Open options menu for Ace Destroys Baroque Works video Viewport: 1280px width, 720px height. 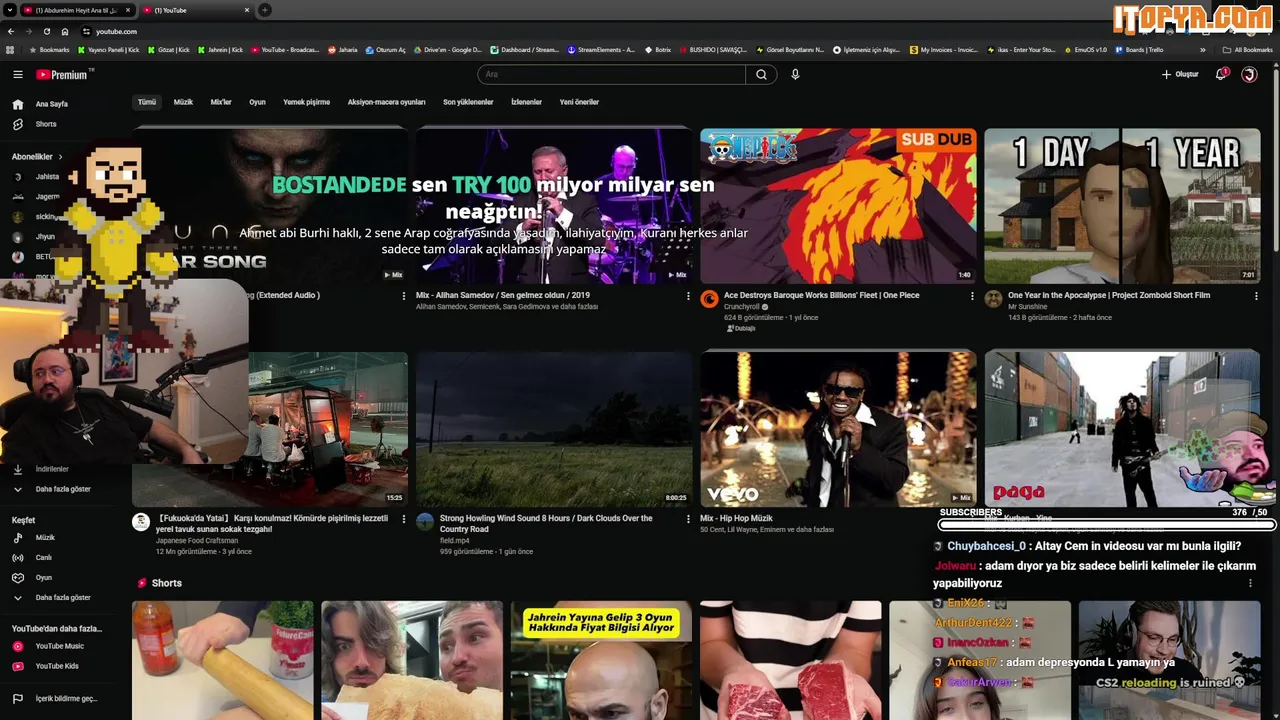point(972,296)
